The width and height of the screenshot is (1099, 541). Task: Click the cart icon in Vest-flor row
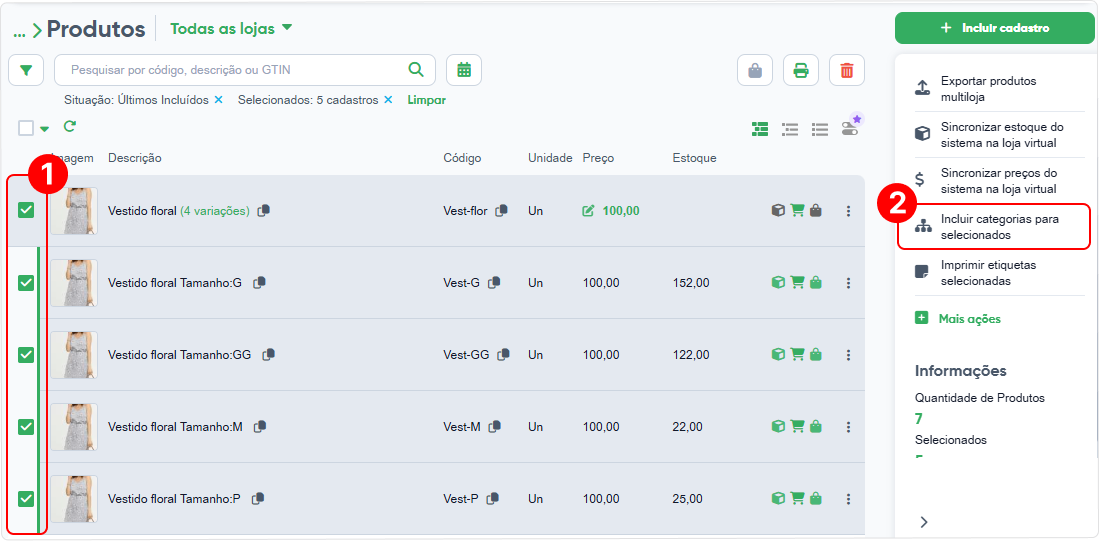point(797,210)
